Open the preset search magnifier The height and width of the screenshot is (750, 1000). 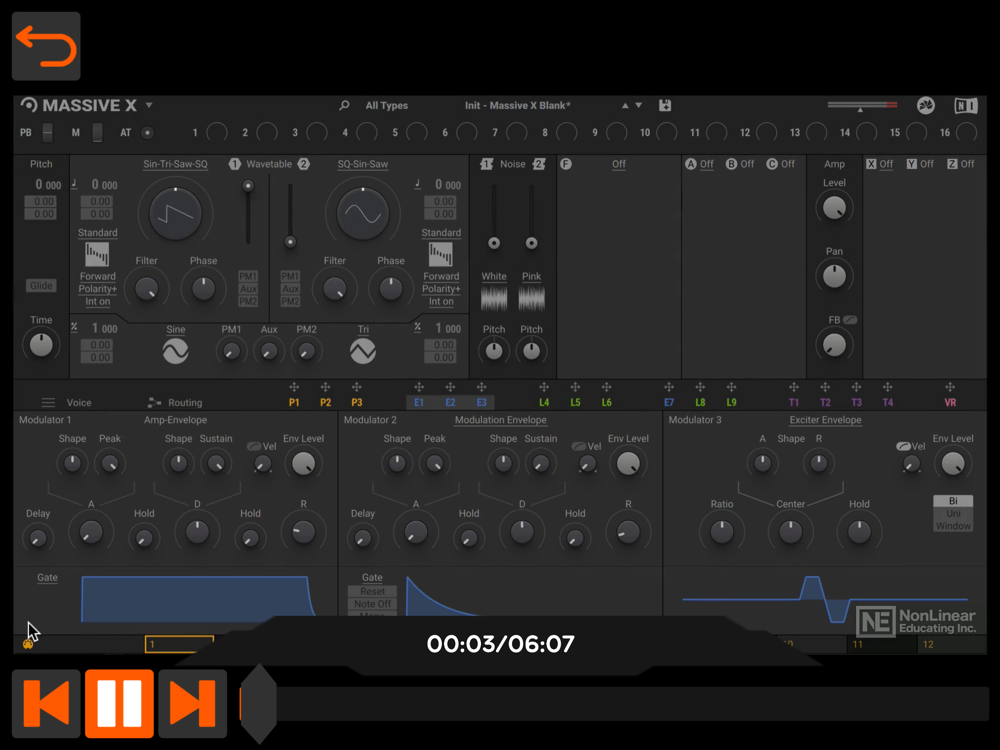344,105
